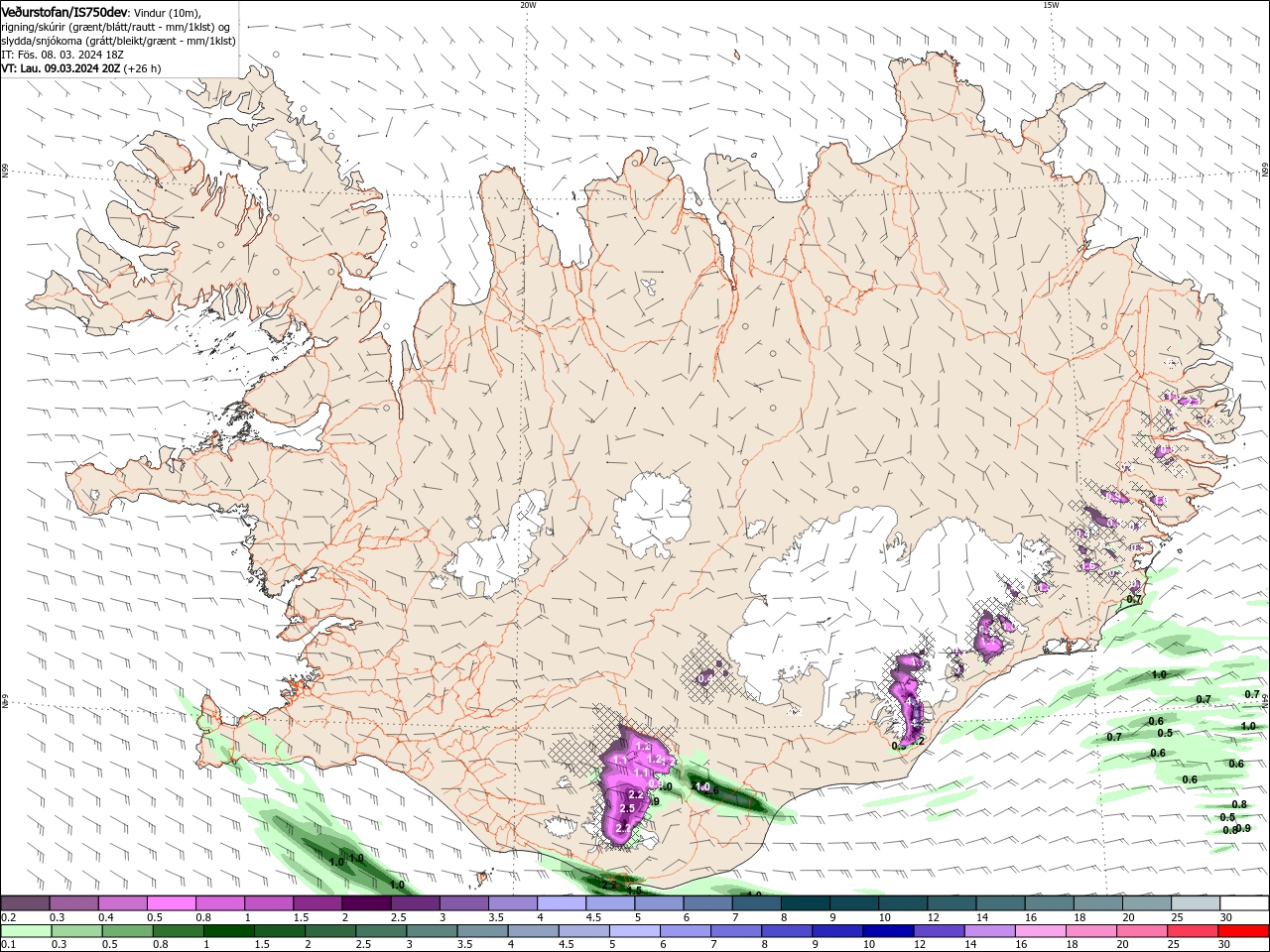Pick the white snow-scale swatch at 30
1270x952 pixels.
tap(1244, 903)
